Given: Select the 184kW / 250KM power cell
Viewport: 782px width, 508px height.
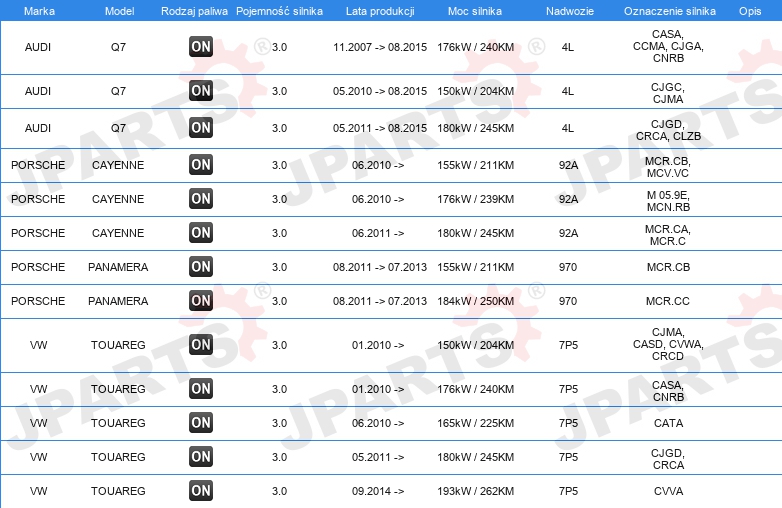Looking at the screenshot, I should [475, 301].
